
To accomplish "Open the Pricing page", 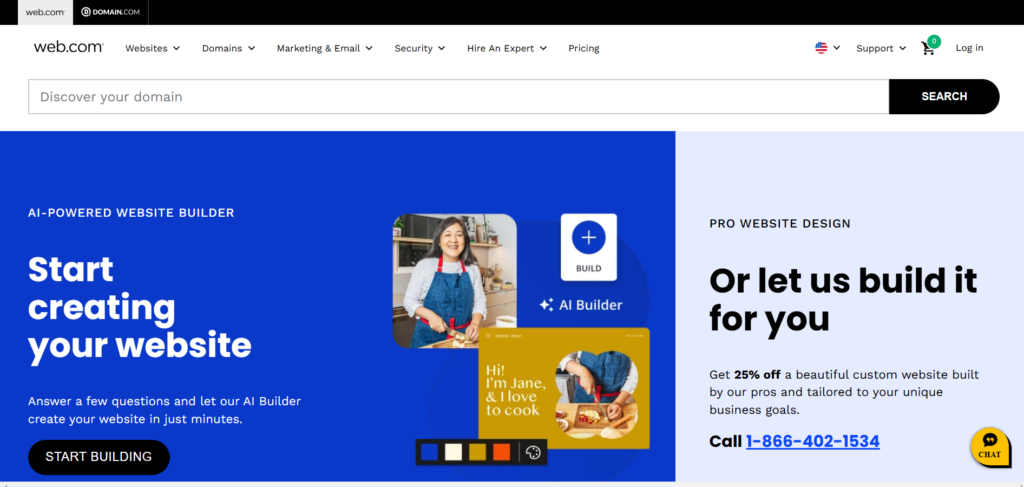I will pos(584,48).
